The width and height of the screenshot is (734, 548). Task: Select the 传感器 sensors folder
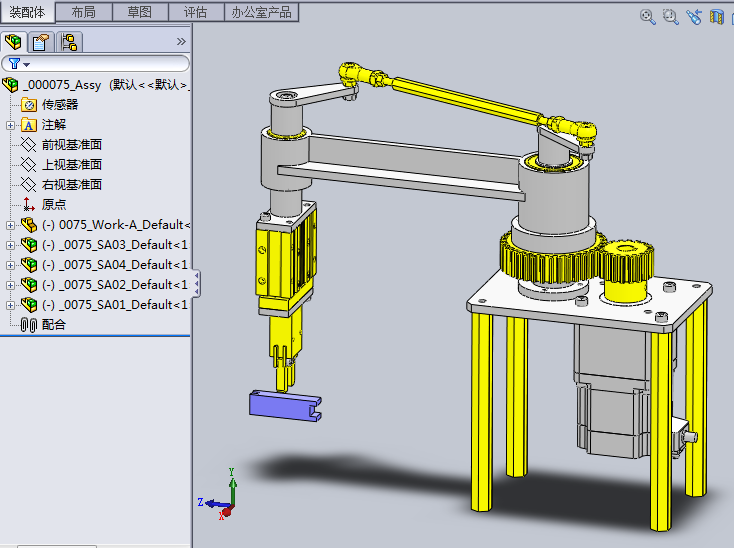coord(60,105)
